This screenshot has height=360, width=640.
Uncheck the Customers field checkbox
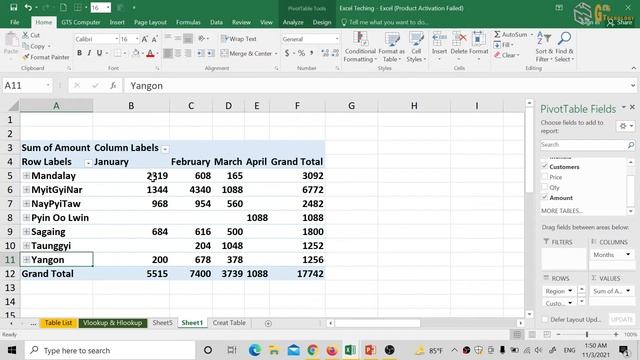(544, 167)
